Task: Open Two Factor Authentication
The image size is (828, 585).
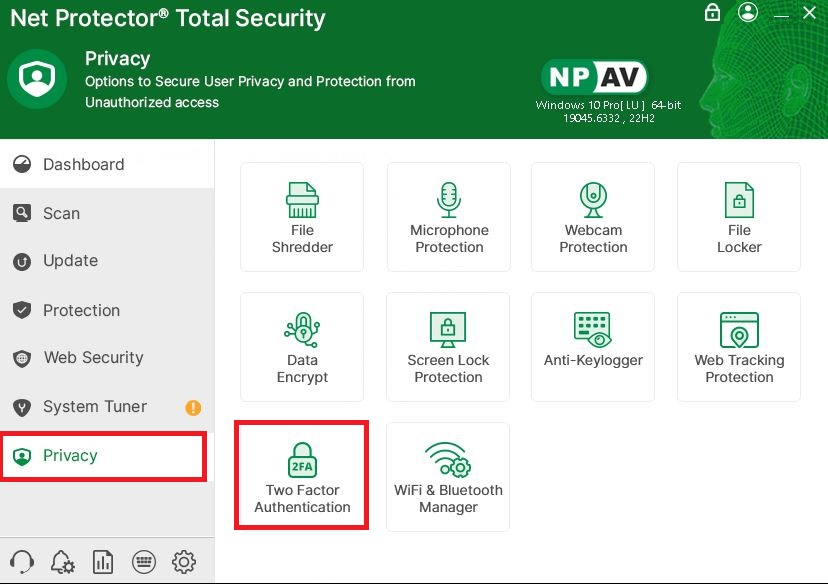Action: click(302, 477)
